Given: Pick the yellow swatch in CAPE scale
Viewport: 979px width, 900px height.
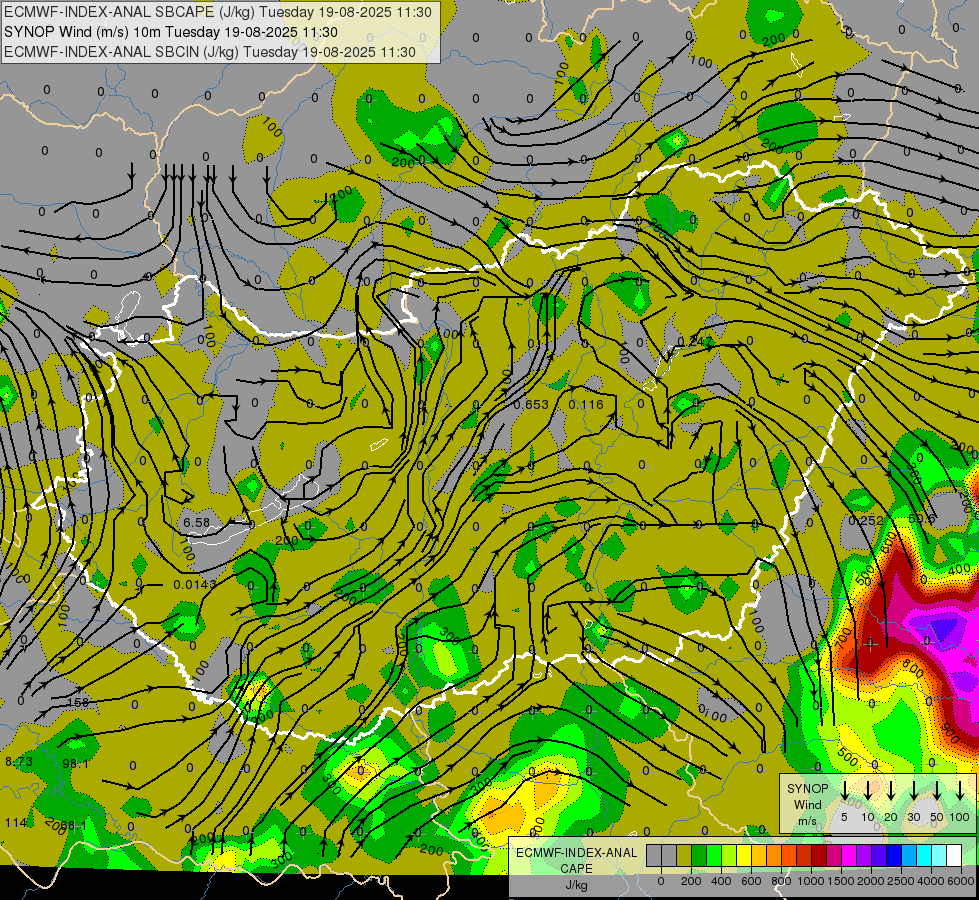Looking at the screenshot, I should [x=744, y=855].
